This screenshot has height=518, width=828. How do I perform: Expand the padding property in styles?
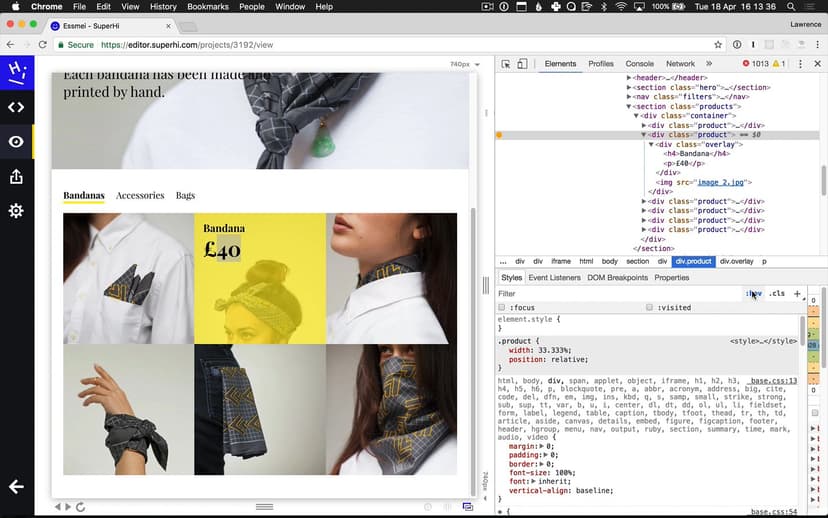tap(545, 455)
